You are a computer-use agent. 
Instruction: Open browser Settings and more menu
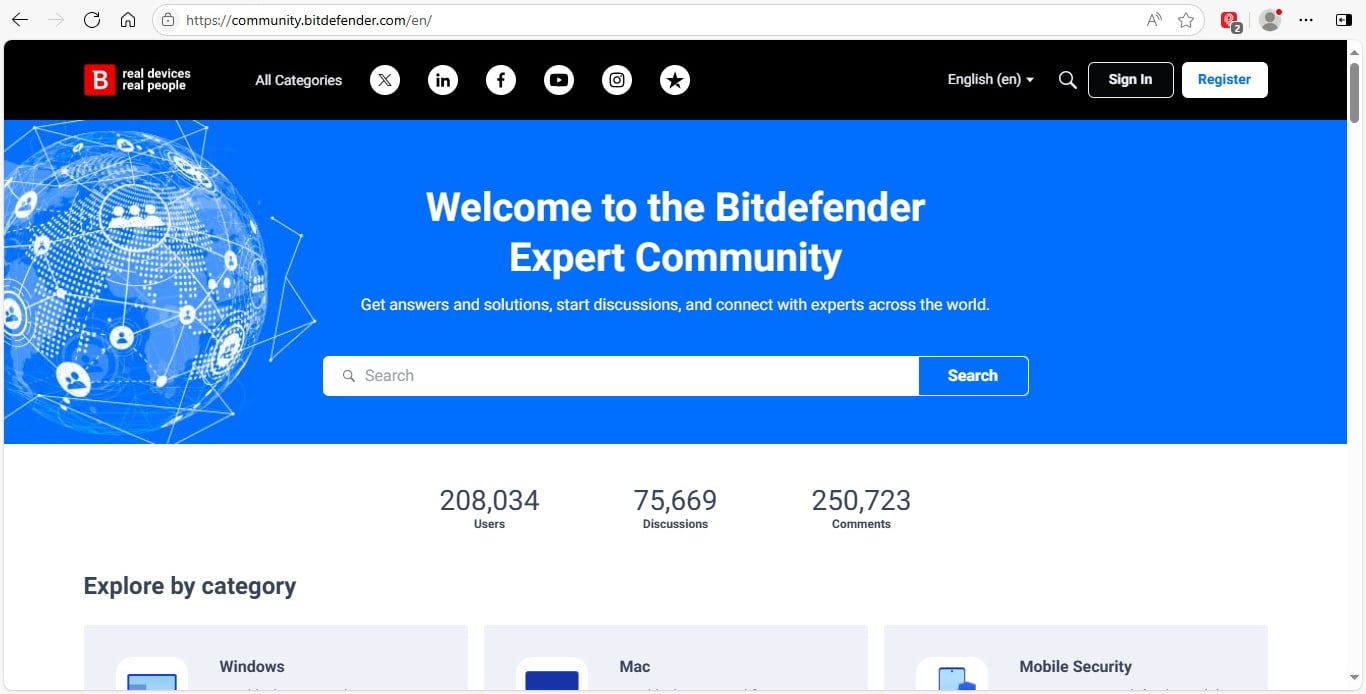click(1306, 20)
